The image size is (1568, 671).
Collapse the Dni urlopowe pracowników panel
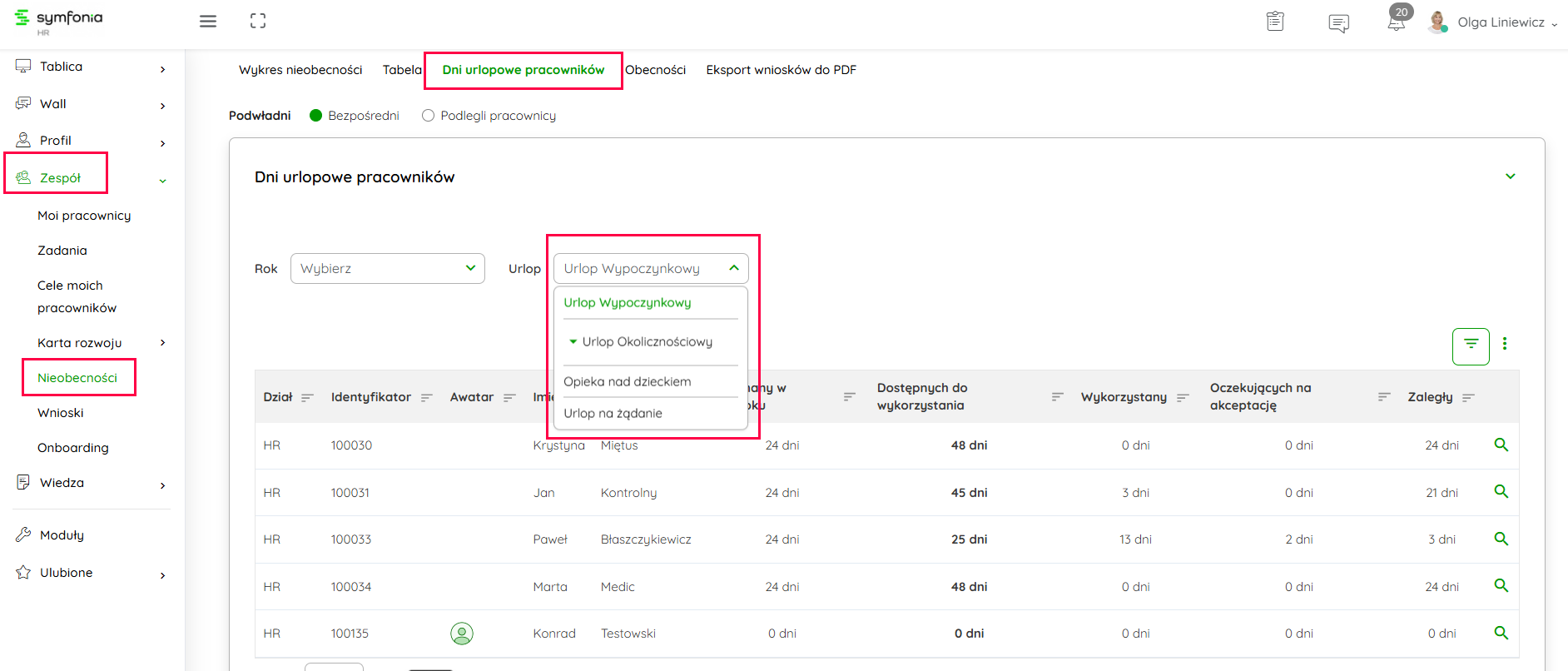pyautogui.click(x=1511, y=176)
